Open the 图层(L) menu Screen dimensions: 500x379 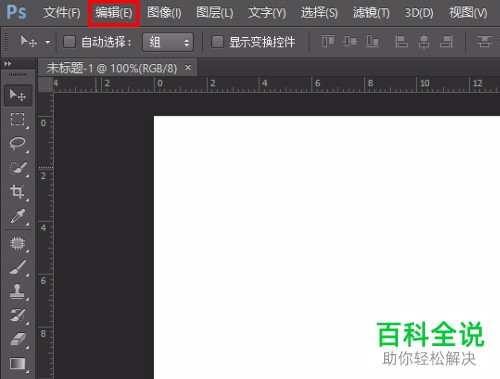215,13
